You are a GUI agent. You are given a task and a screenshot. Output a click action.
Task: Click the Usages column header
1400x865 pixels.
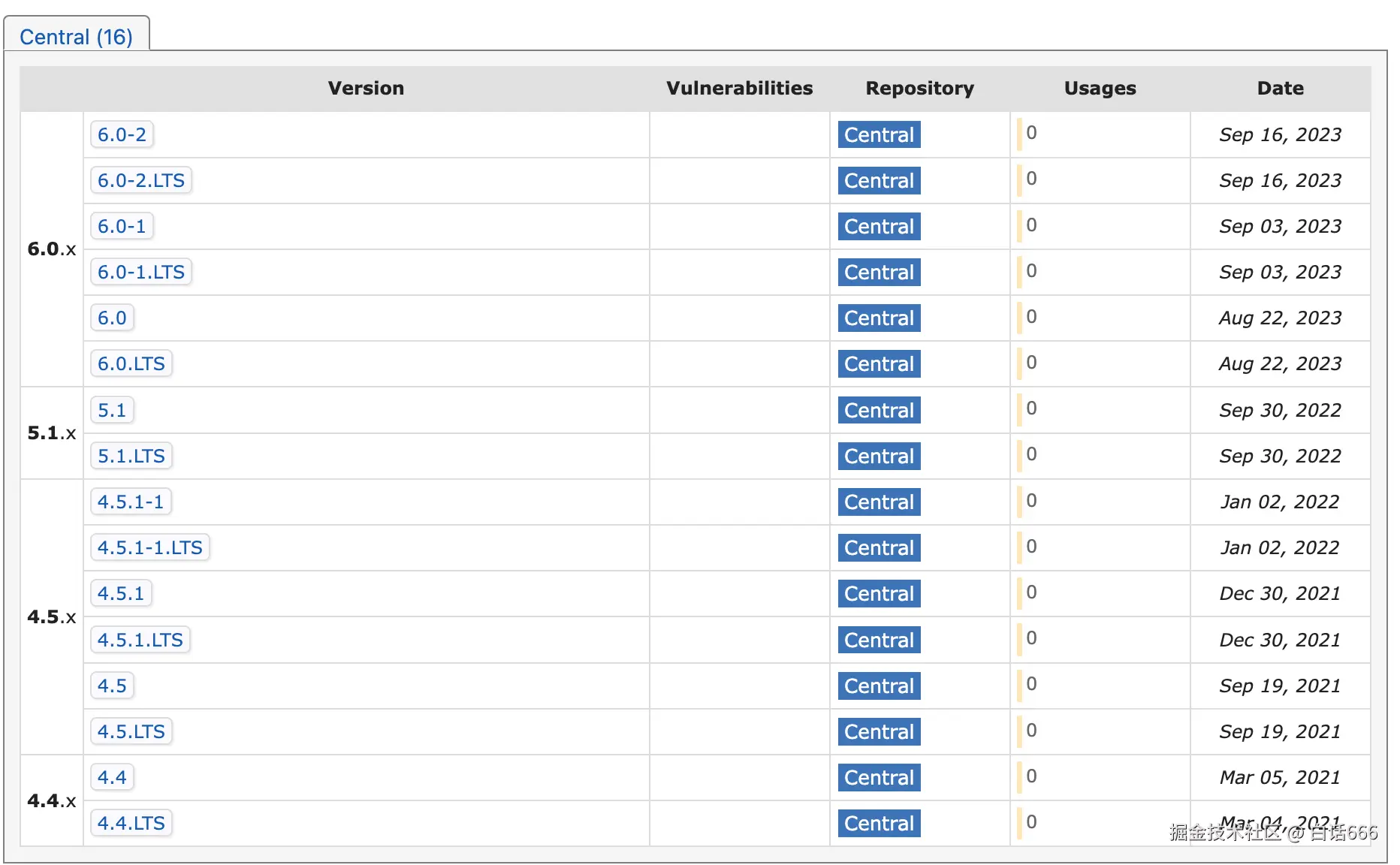click(1100, 88)
